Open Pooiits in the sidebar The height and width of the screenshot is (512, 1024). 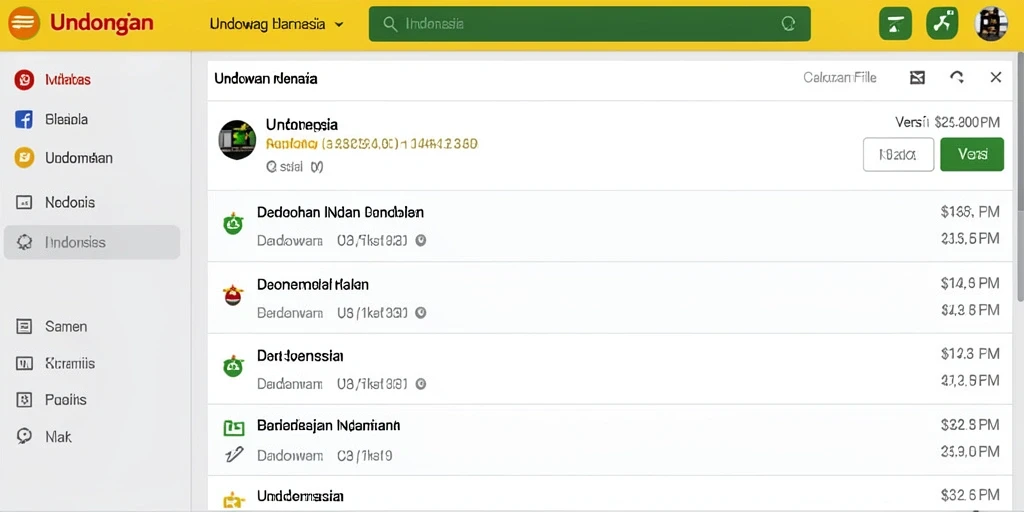(x=65, y=400)
